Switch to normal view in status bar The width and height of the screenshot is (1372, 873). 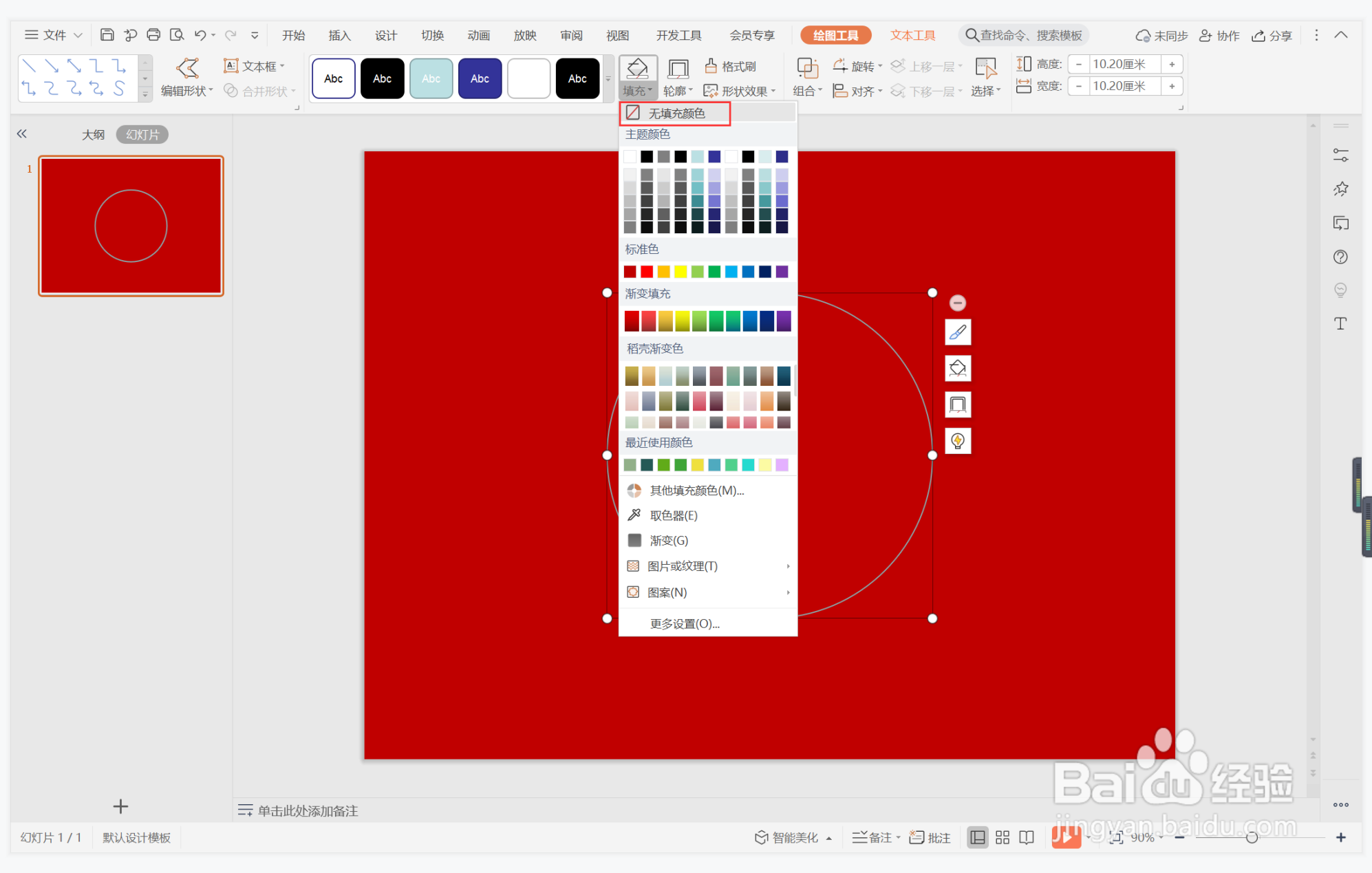click(977, 837)
